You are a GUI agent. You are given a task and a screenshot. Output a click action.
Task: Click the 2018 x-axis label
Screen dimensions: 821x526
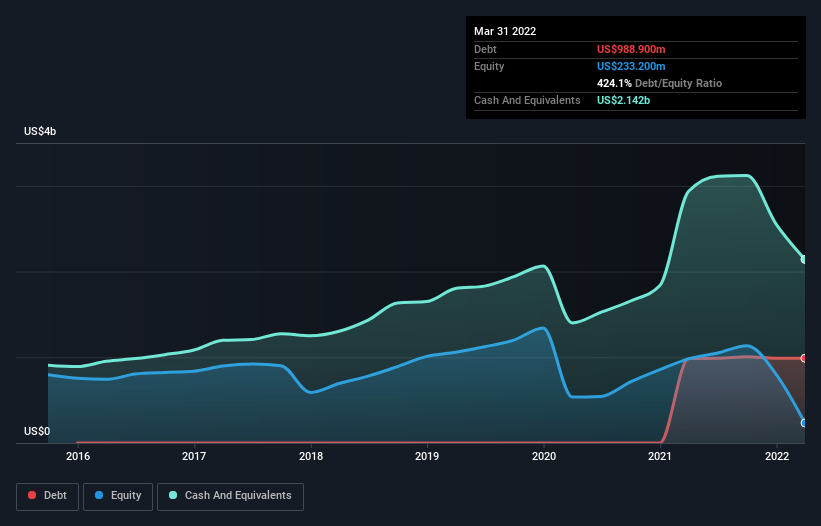[x=311, y=456]
